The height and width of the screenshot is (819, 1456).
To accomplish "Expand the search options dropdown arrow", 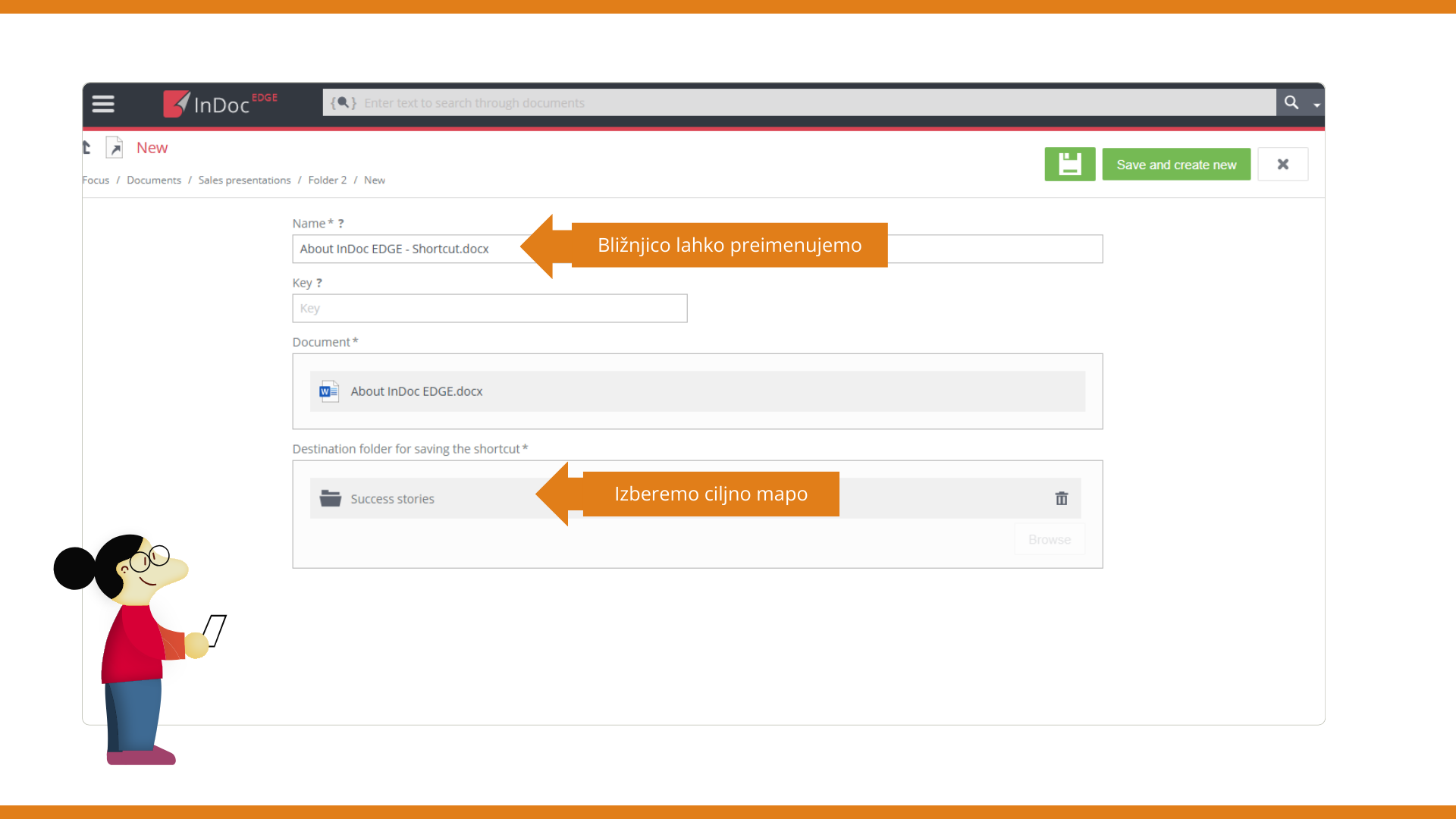I will [1317, 105].
